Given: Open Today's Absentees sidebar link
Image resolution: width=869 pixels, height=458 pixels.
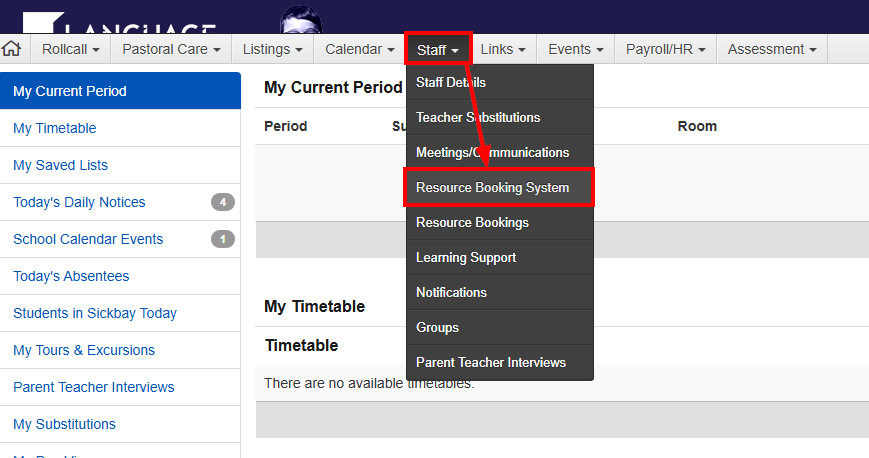Looking at the screenshot, I should (x=71, y=276).
